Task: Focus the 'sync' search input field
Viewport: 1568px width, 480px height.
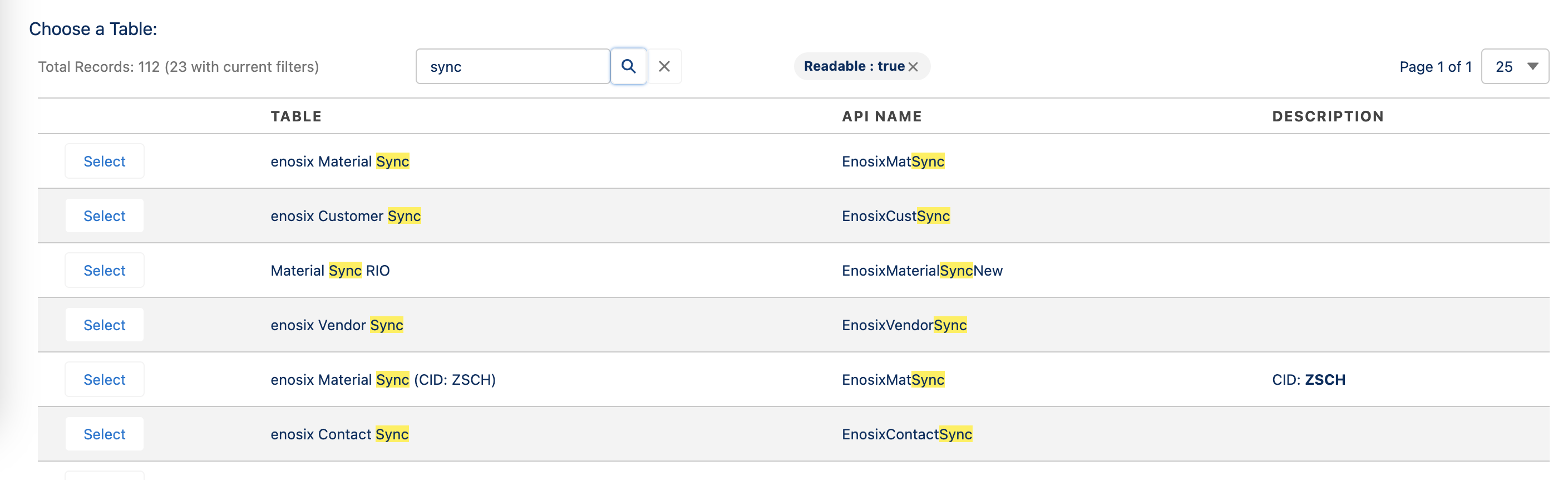Action: [512, 66]
